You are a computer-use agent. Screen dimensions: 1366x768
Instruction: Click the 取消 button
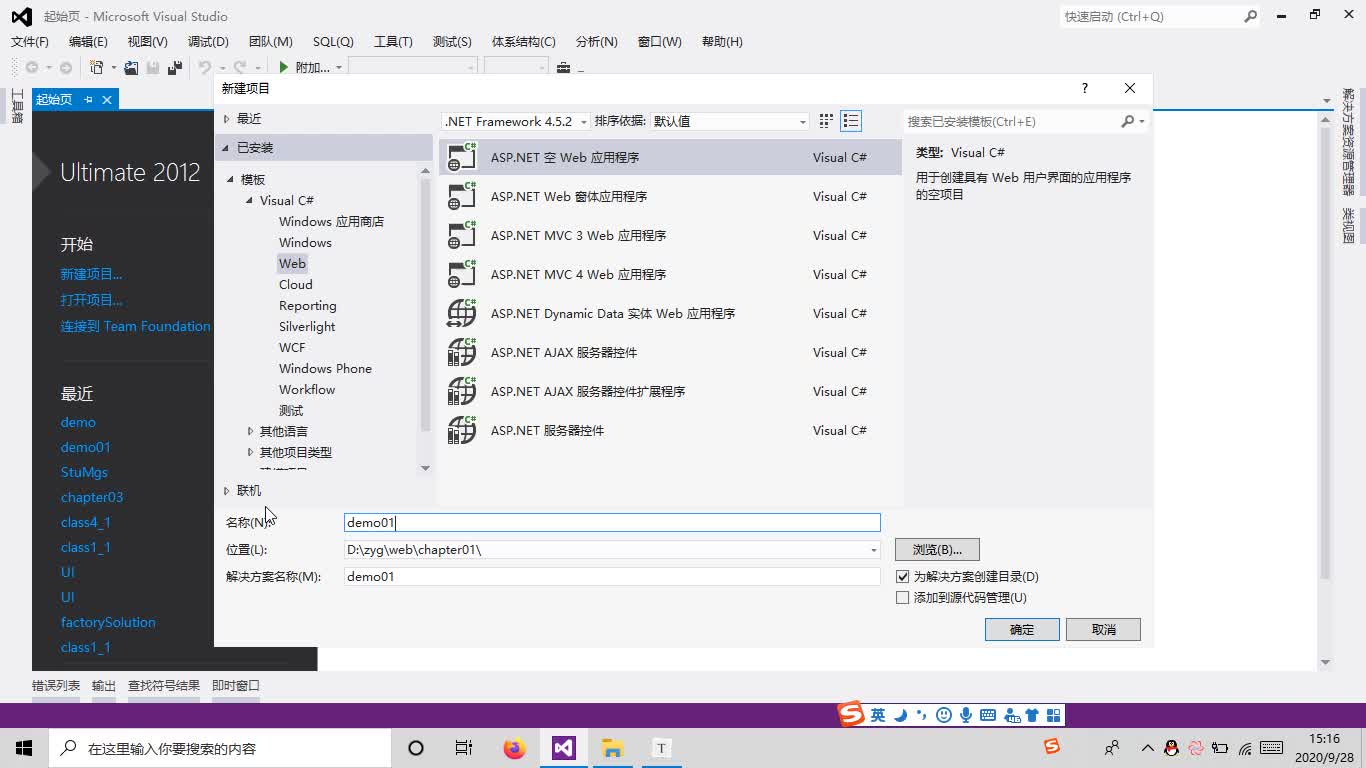point(1103,629)
